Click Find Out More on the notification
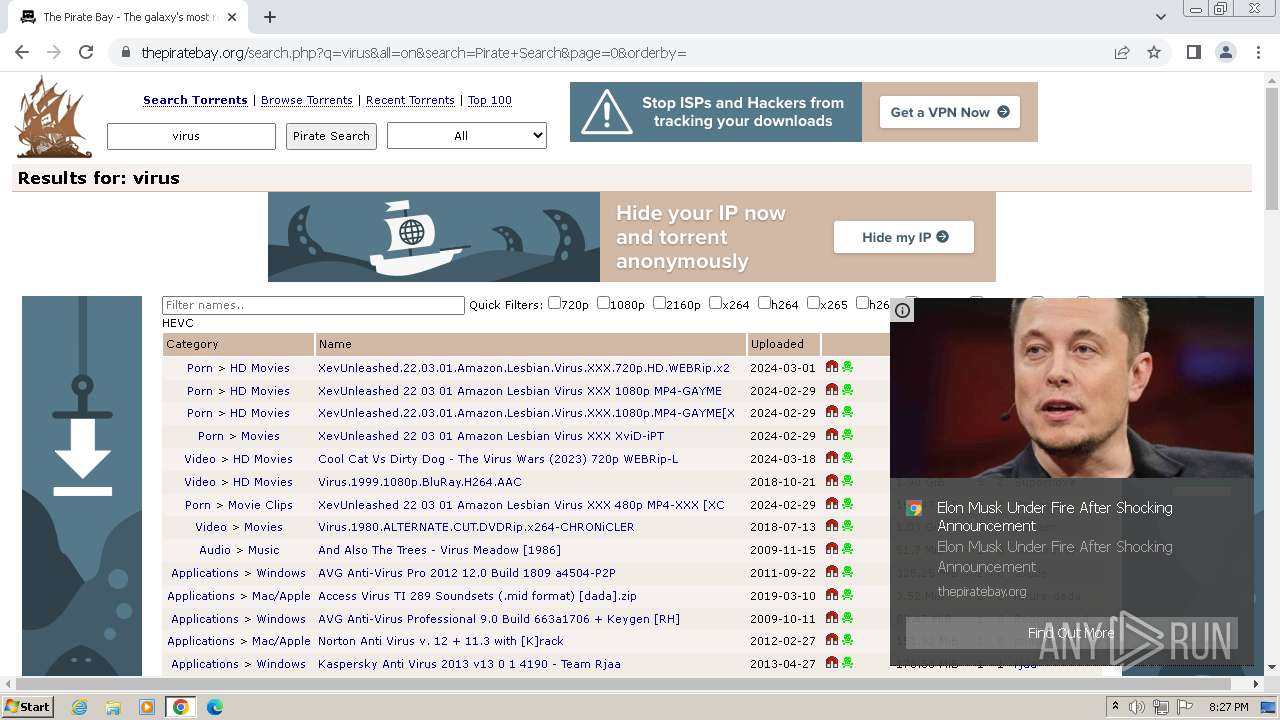This screenshot has width=1280, height=720. point(1070,633)
